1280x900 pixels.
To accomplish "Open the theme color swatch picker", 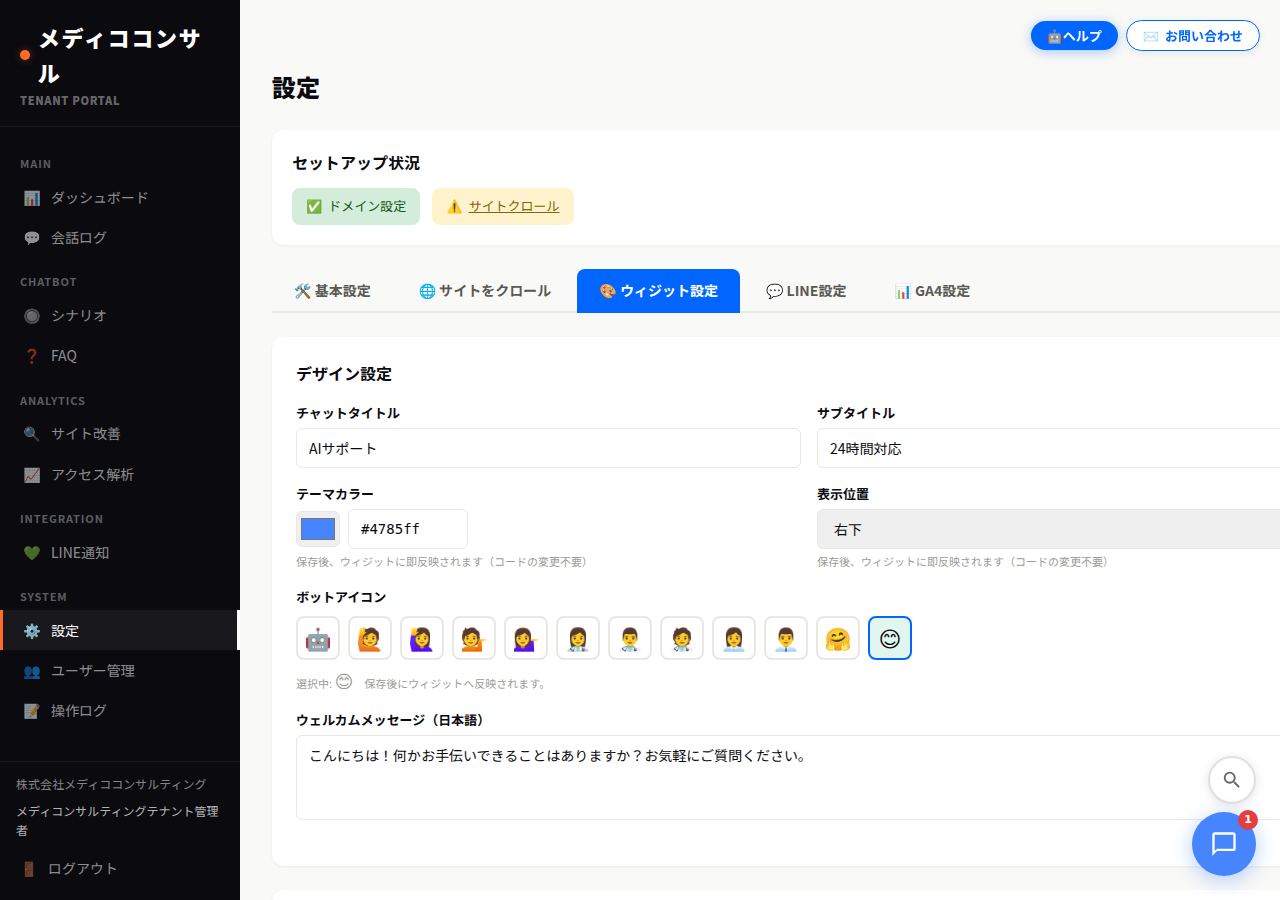I will 317,528.
